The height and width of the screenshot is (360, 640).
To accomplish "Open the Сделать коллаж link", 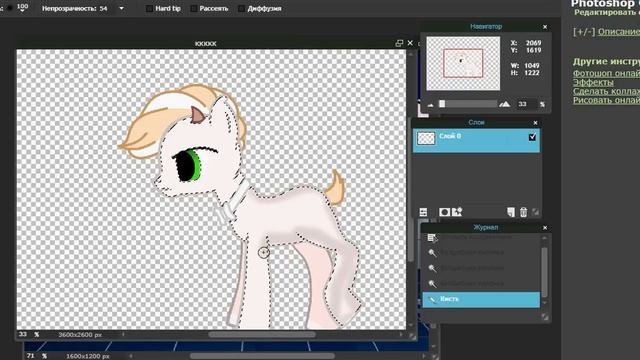I will (606, 91).
